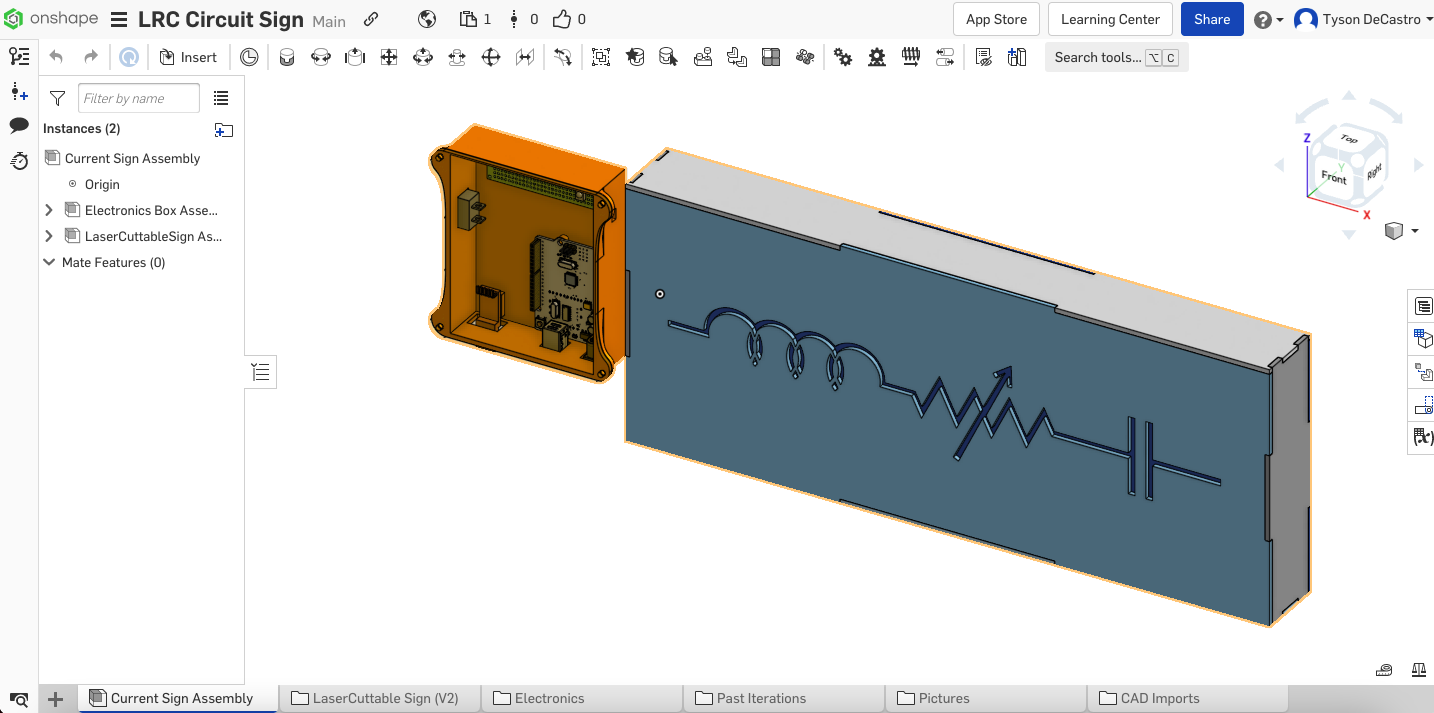The height and width of the screenshot is (713, 1434).
Task: Click the Filter by name field
Action: point(139,98)
